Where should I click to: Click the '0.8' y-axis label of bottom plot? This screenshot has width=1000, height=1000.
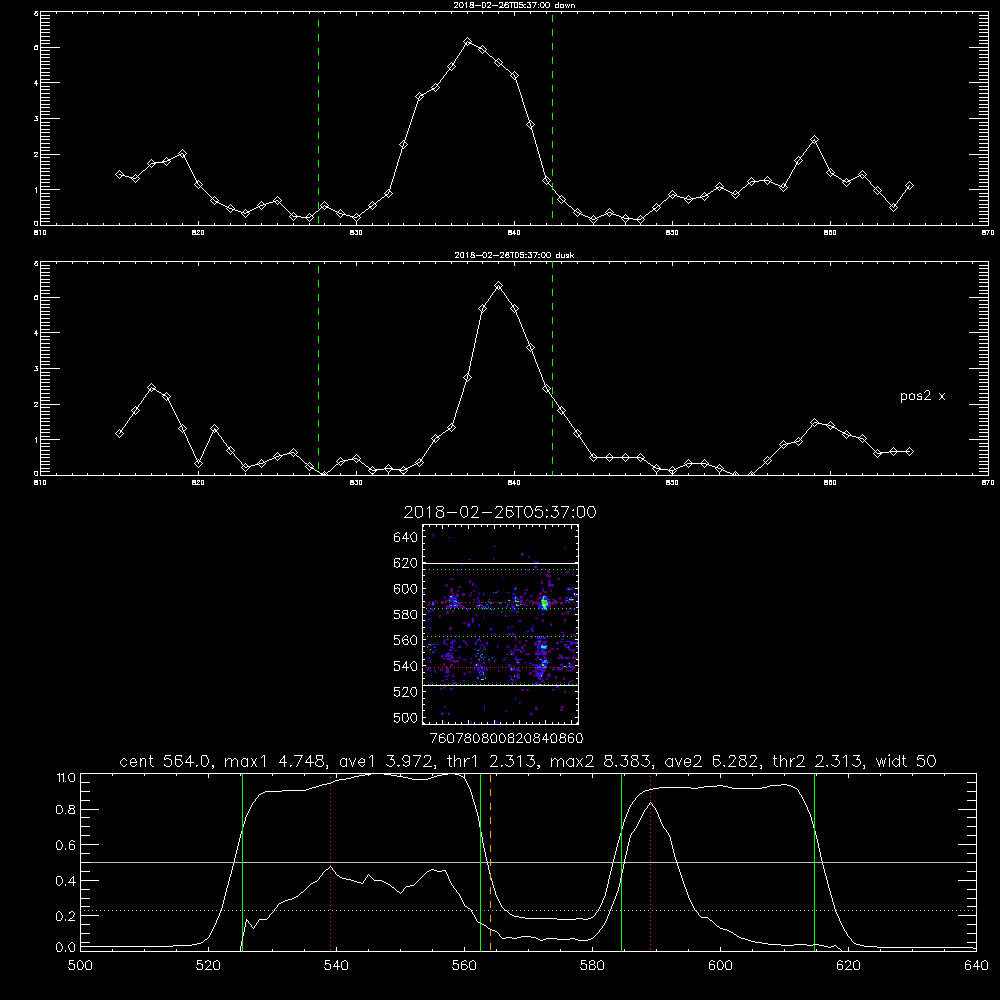(x=66, y=809)
